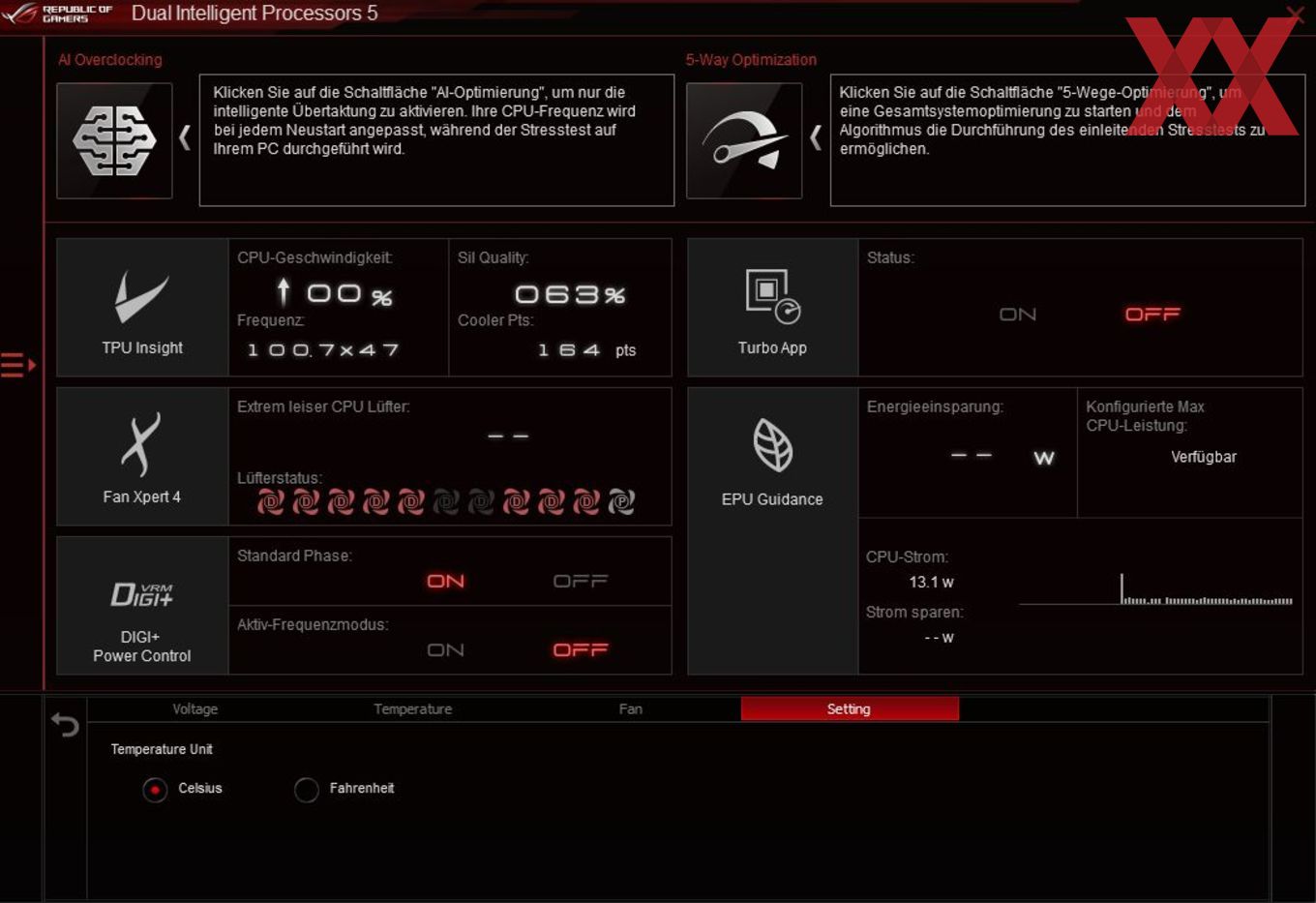Click the Extrem leiser CPU Lüfter label

point(323,406)
